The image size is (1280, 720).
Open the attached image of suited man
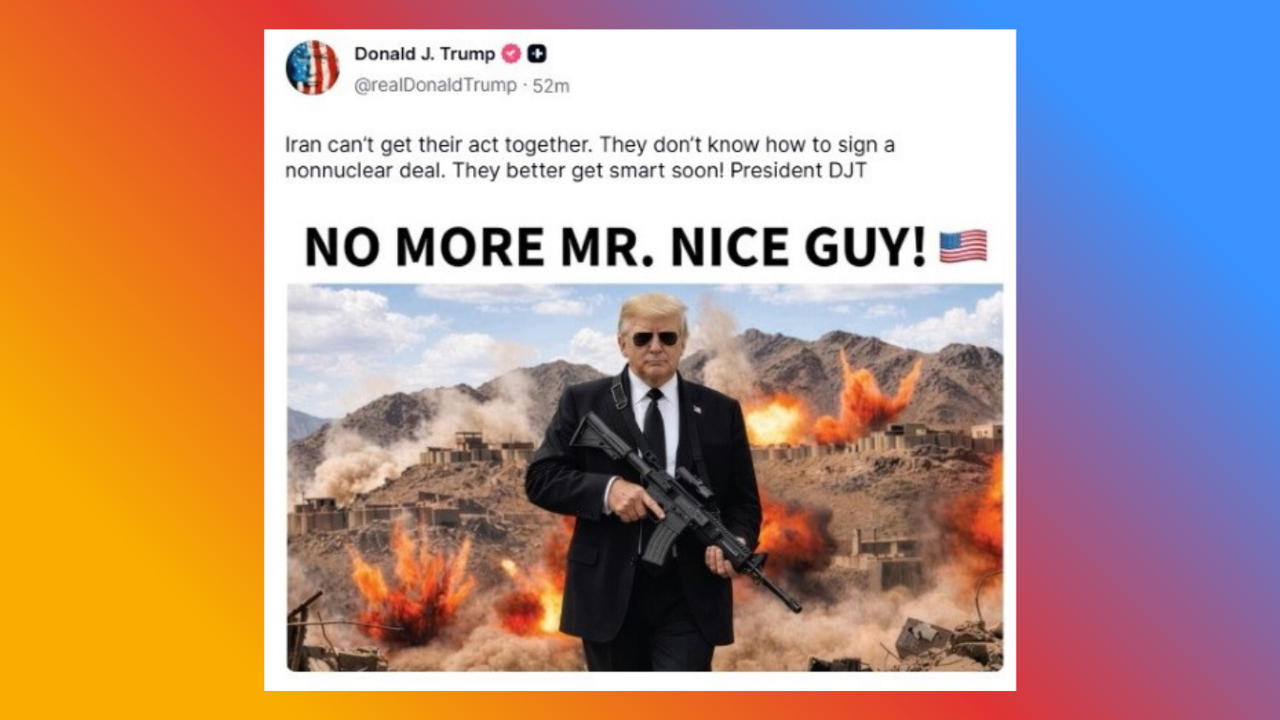pyautogui.click(x=644, y=477)
